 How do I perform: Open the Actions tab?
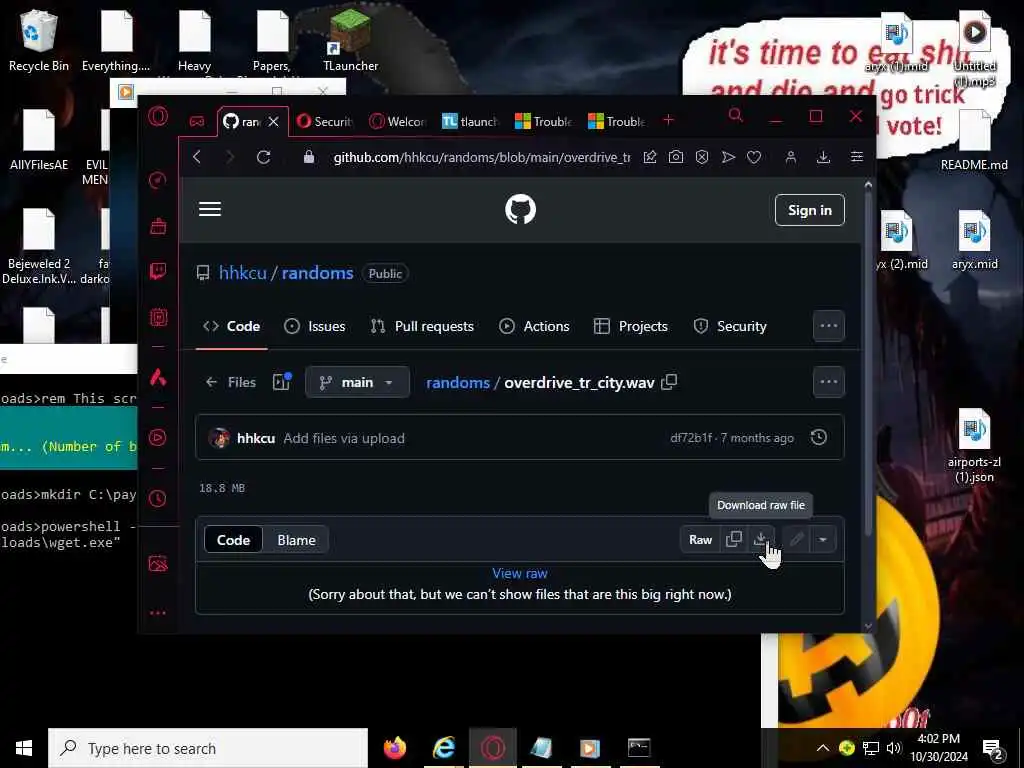tap(534, 326)
